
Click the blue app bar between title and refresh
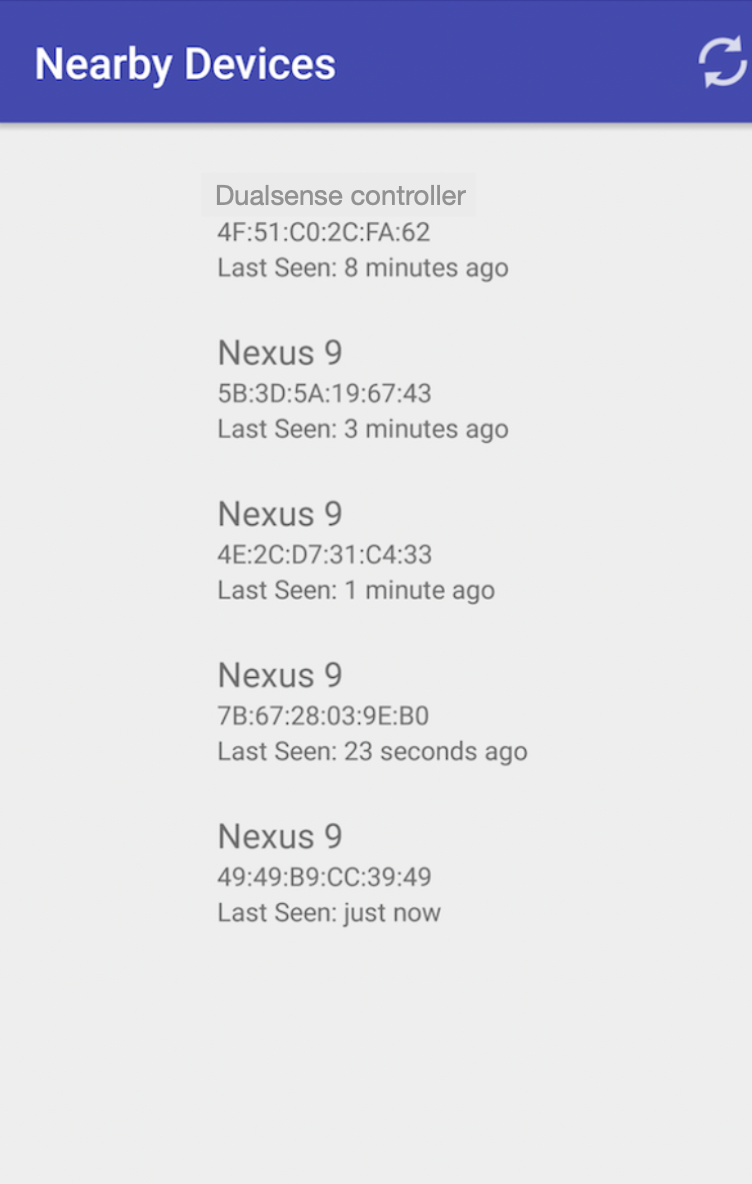pos(515,64)
